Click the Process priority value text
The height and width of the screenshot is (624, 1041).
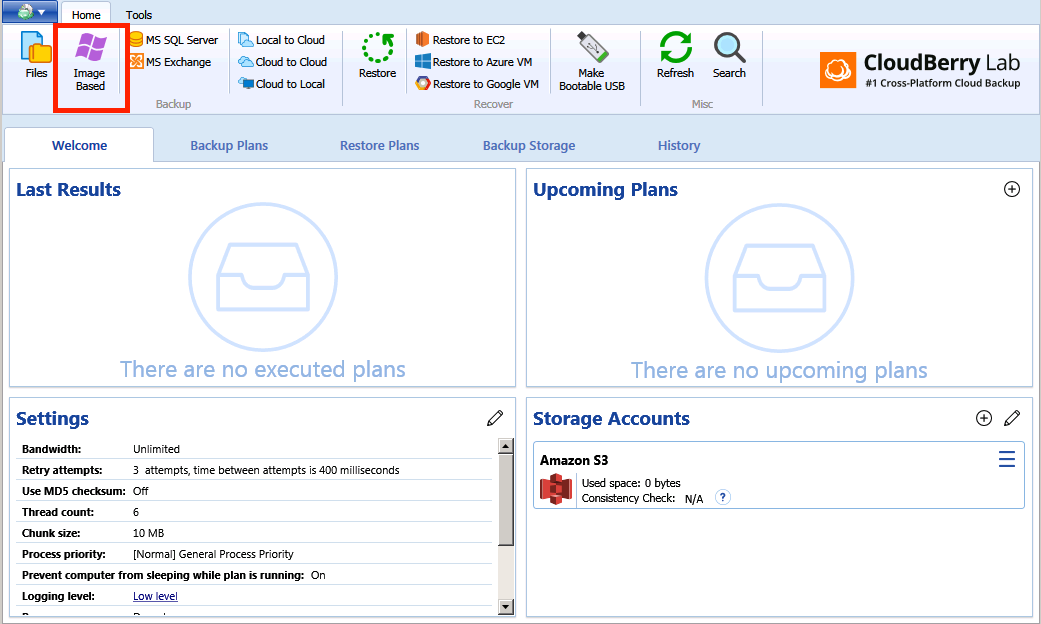pyautogui.click(x=212, y=554)
